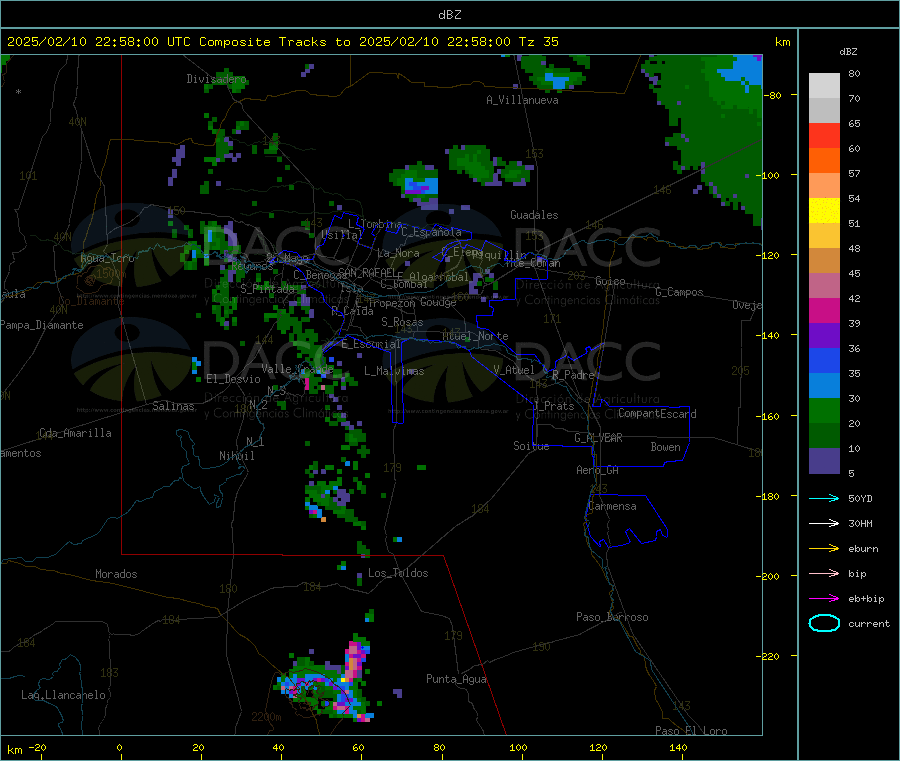Click the yellow eburn arrow in legend
The height and width of the screenshot is (761, 900).
pyautogui.click(x=824, y=549)
